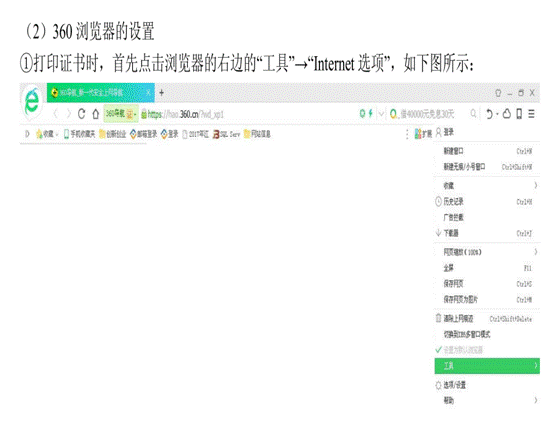Click the lightning speed-mode icon
The height and width of the screenshot is (431, 553).
point(370,114)
